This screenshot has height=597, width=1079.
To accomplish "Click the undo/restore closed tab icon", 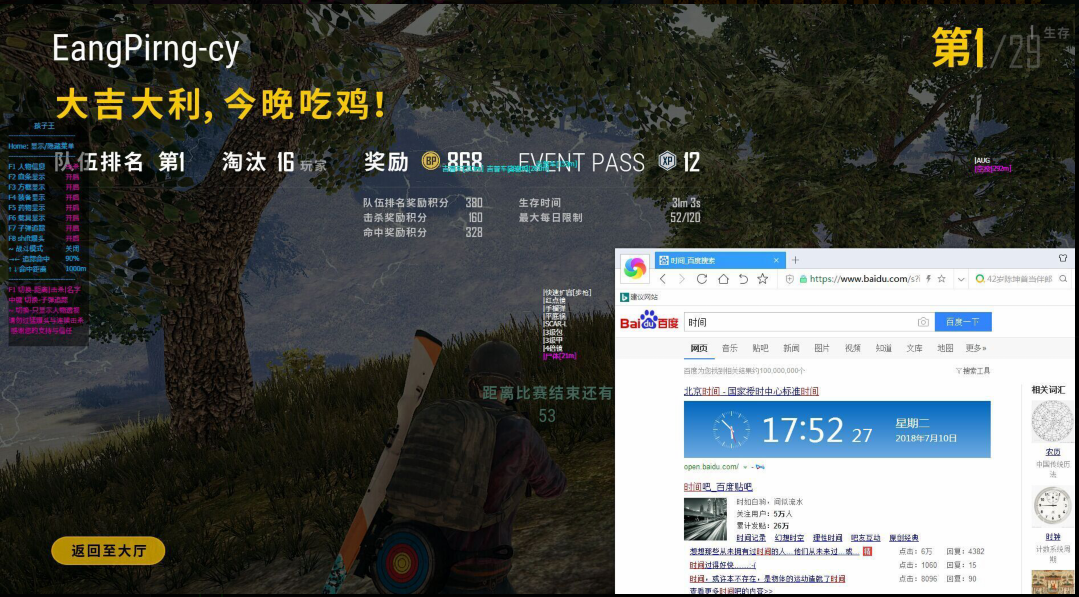I will pos(743,279).
